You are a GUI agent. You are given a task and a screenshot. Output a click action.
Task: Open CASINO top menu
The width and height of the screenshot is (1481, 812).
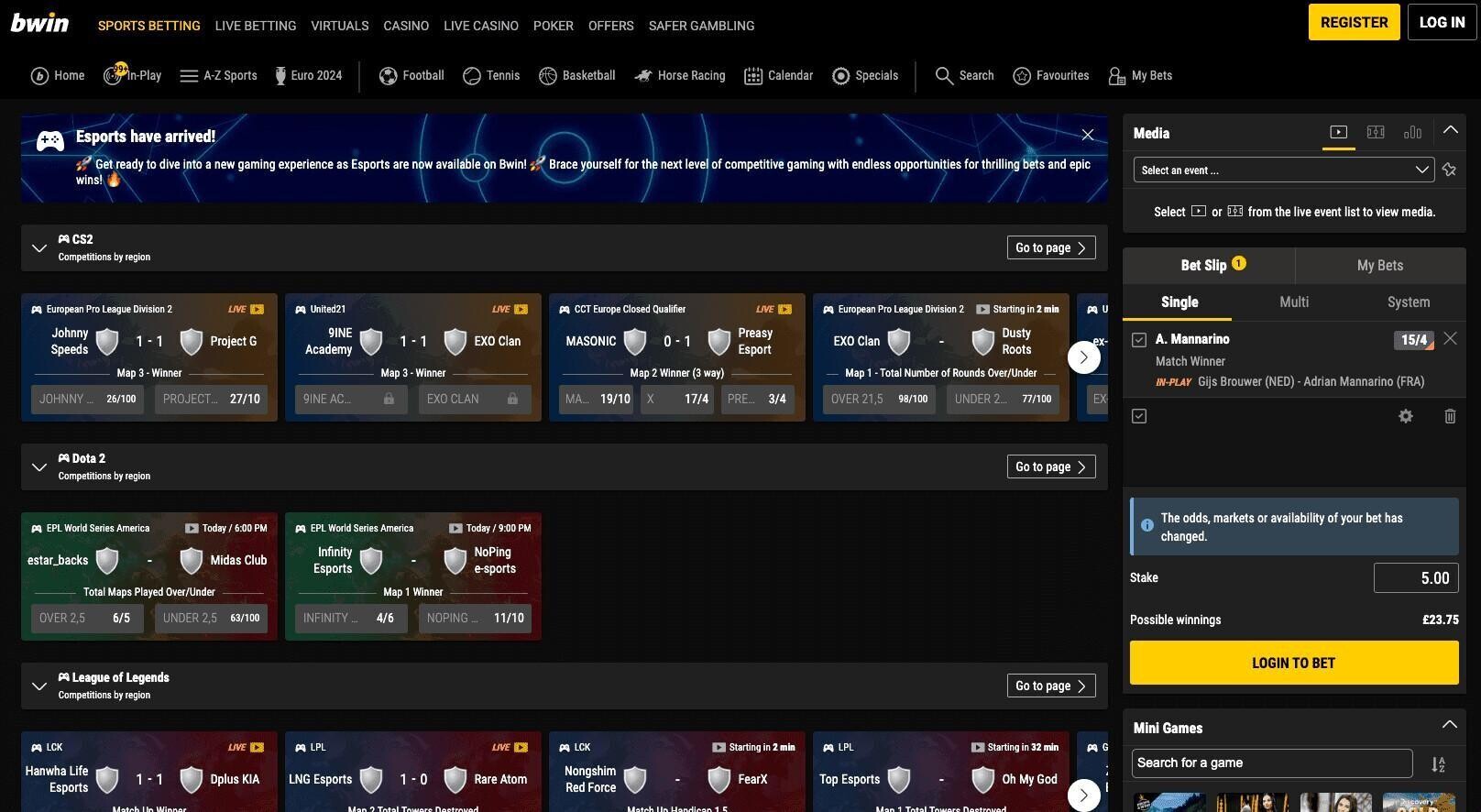tap(406, 26)
